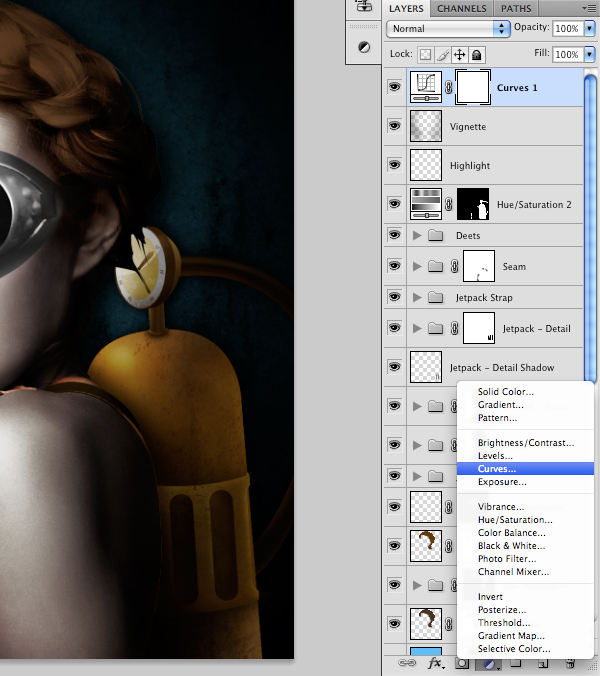This screenshot has width=600, height=676.
Task: Hide the Hue/Saturation 2 layer
Action: [x=394, y=203]
